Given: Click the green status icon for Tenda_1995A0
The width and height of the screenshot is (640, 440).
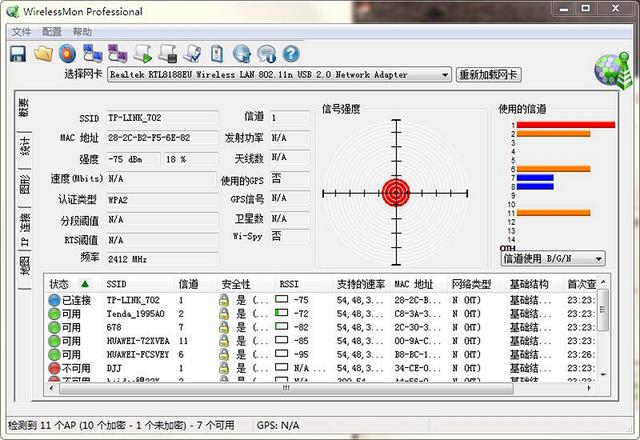Looking at the screenshot, I should (x=54, y=314).
